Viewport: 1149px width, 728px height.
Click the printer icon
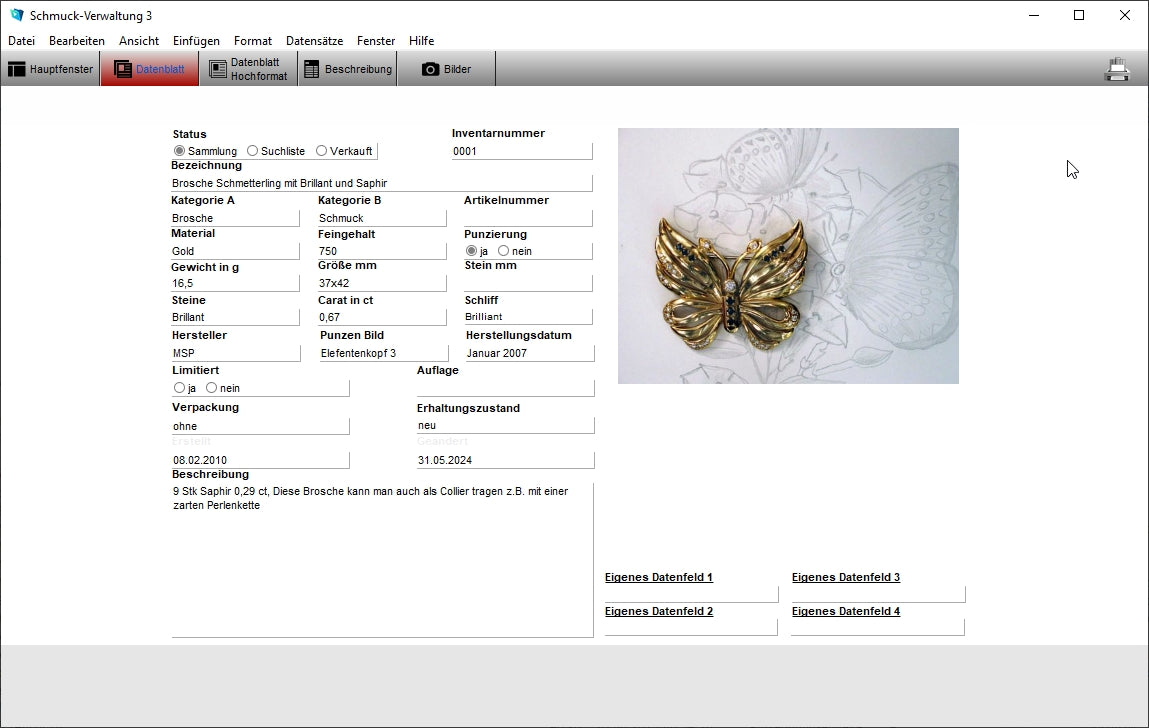(1116, 69)
